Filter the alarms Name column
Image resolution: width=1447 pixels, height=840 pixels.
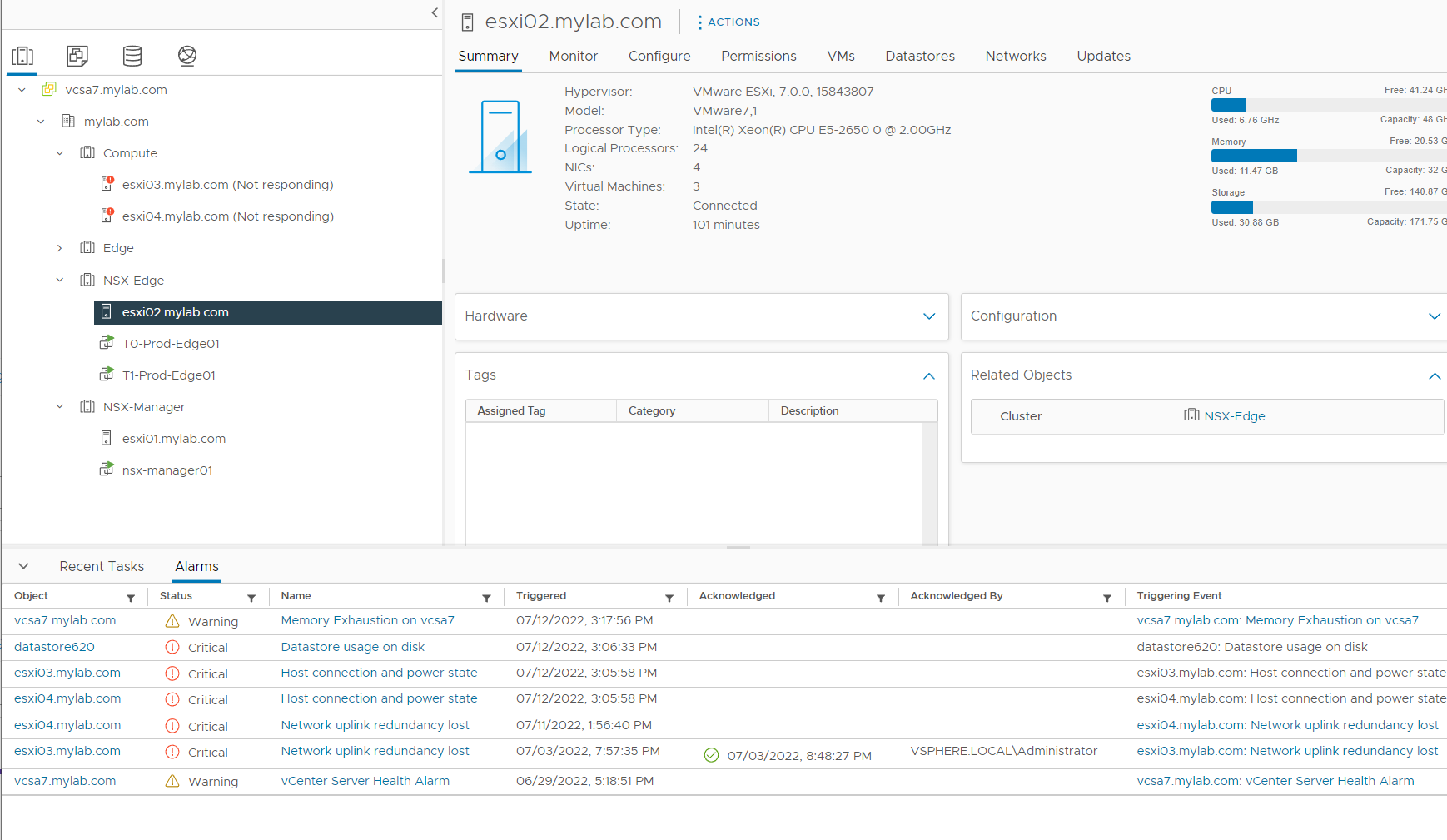tap(486, 598)
